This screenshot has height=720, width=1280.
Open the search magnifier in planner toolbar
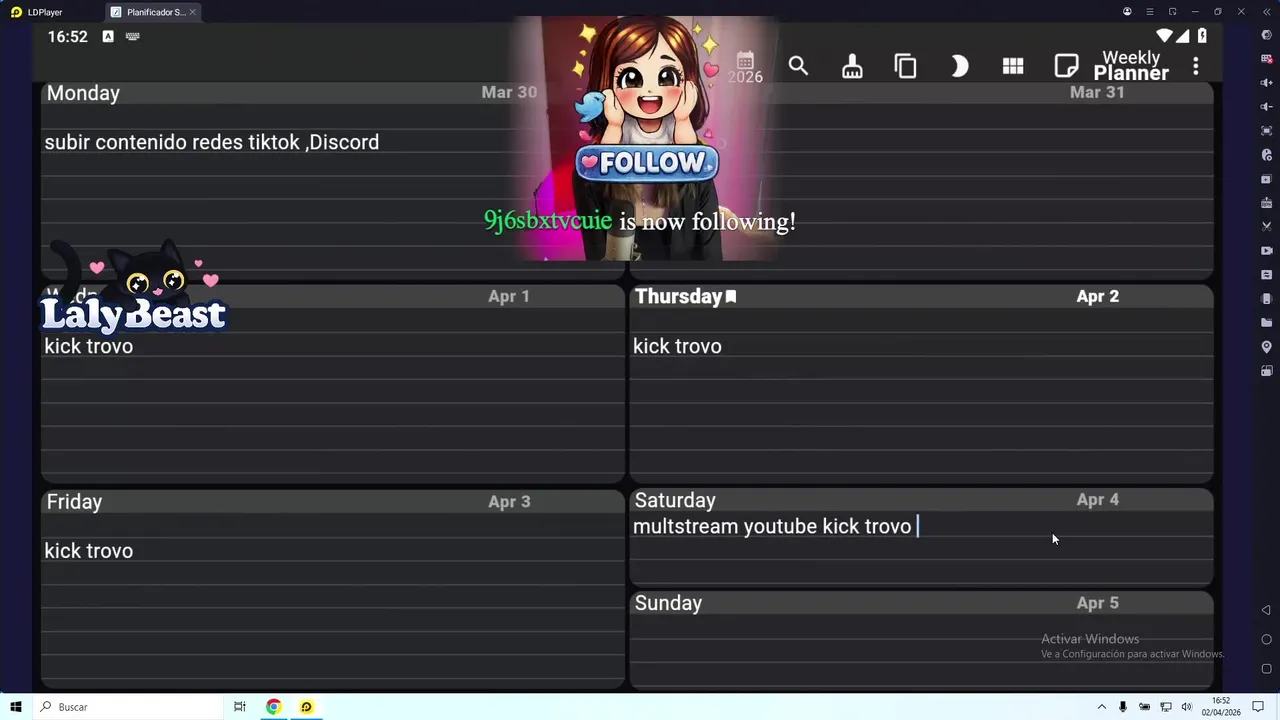[798, 66]
